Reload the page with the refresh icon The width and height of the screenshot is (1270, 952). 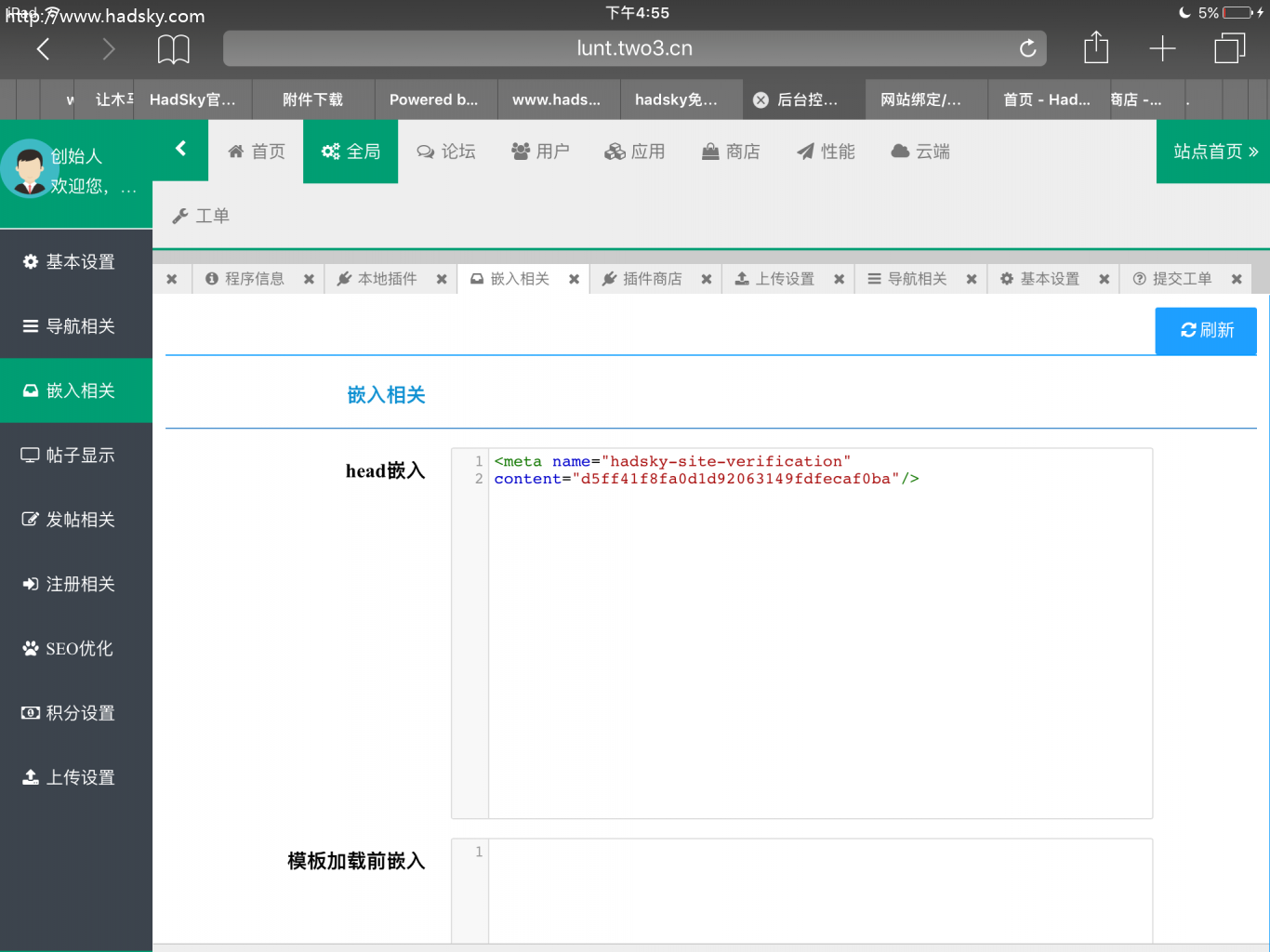[1027, 48]
